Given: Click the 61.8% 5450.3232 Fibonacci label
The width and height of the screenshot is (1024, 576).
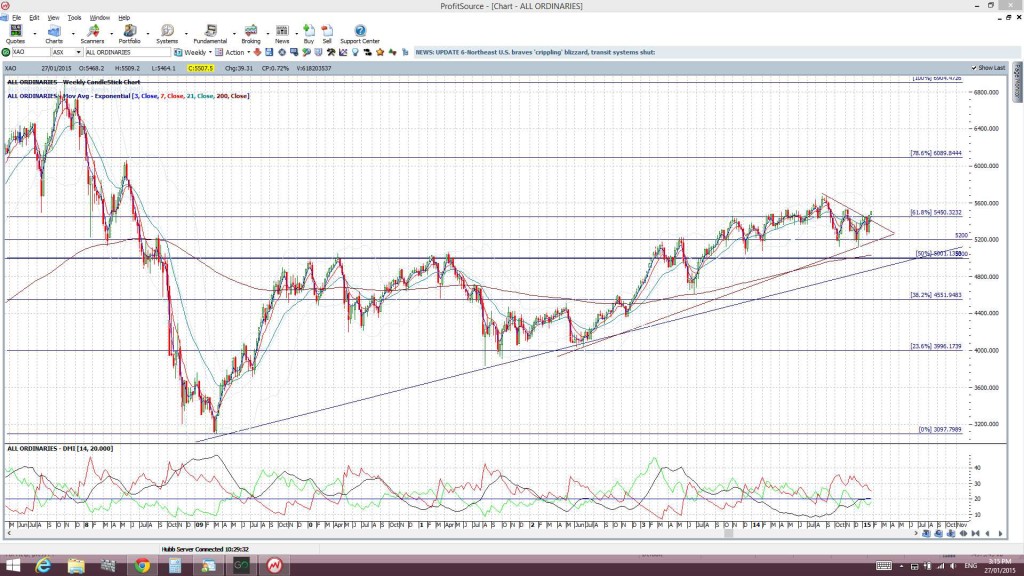Looking at the screenshot, I should point(936,212).
